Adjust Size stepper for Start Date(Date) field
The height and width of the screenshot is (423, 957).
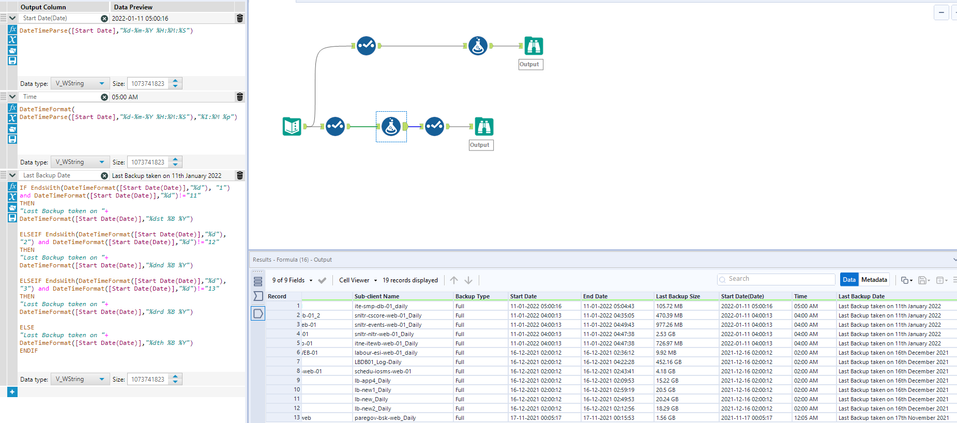[x=177, y=84]
